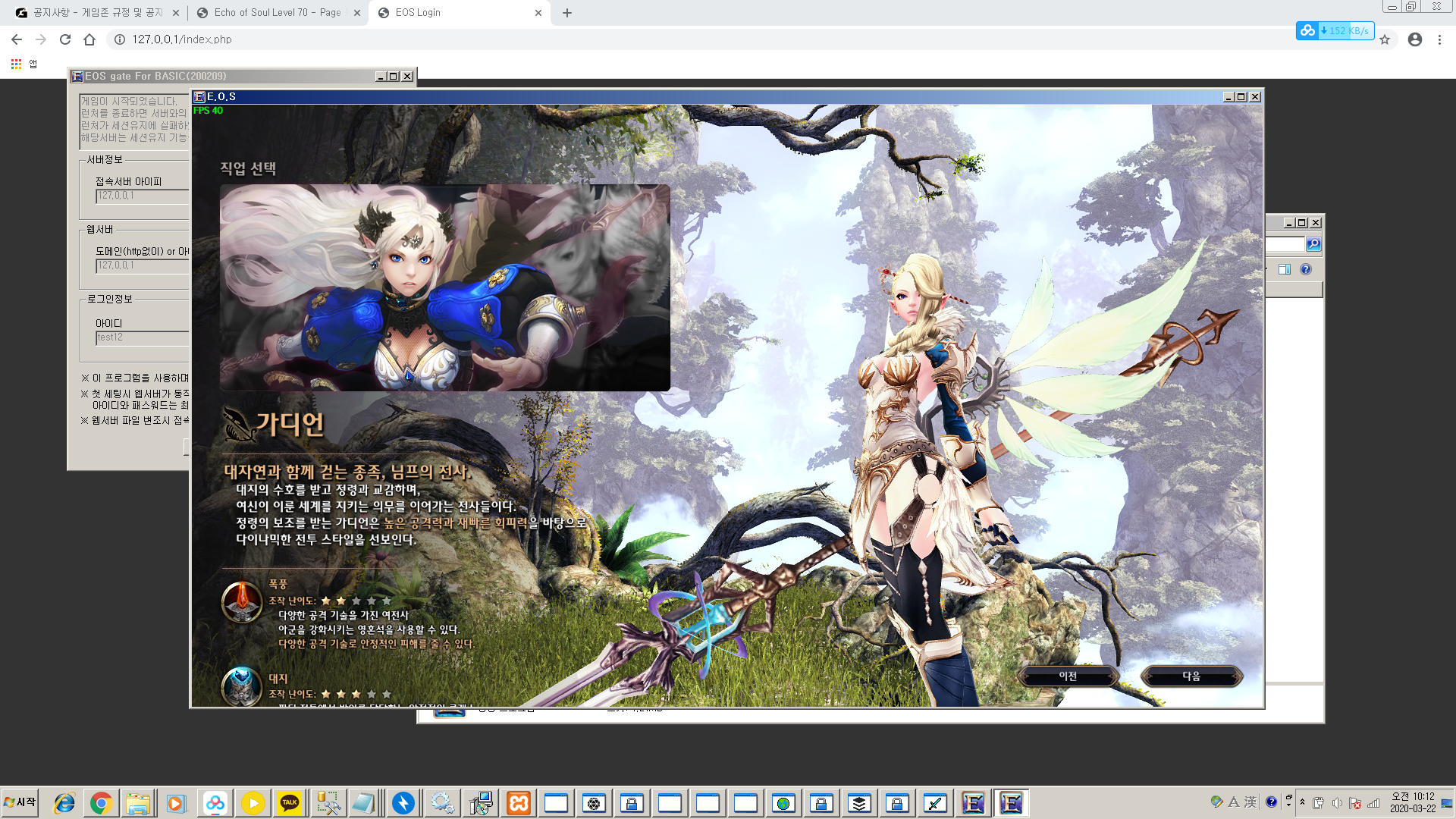Open Chrome profile account icon
The height and width of the screenshot is (819, 1456).
click(1415, 39)
